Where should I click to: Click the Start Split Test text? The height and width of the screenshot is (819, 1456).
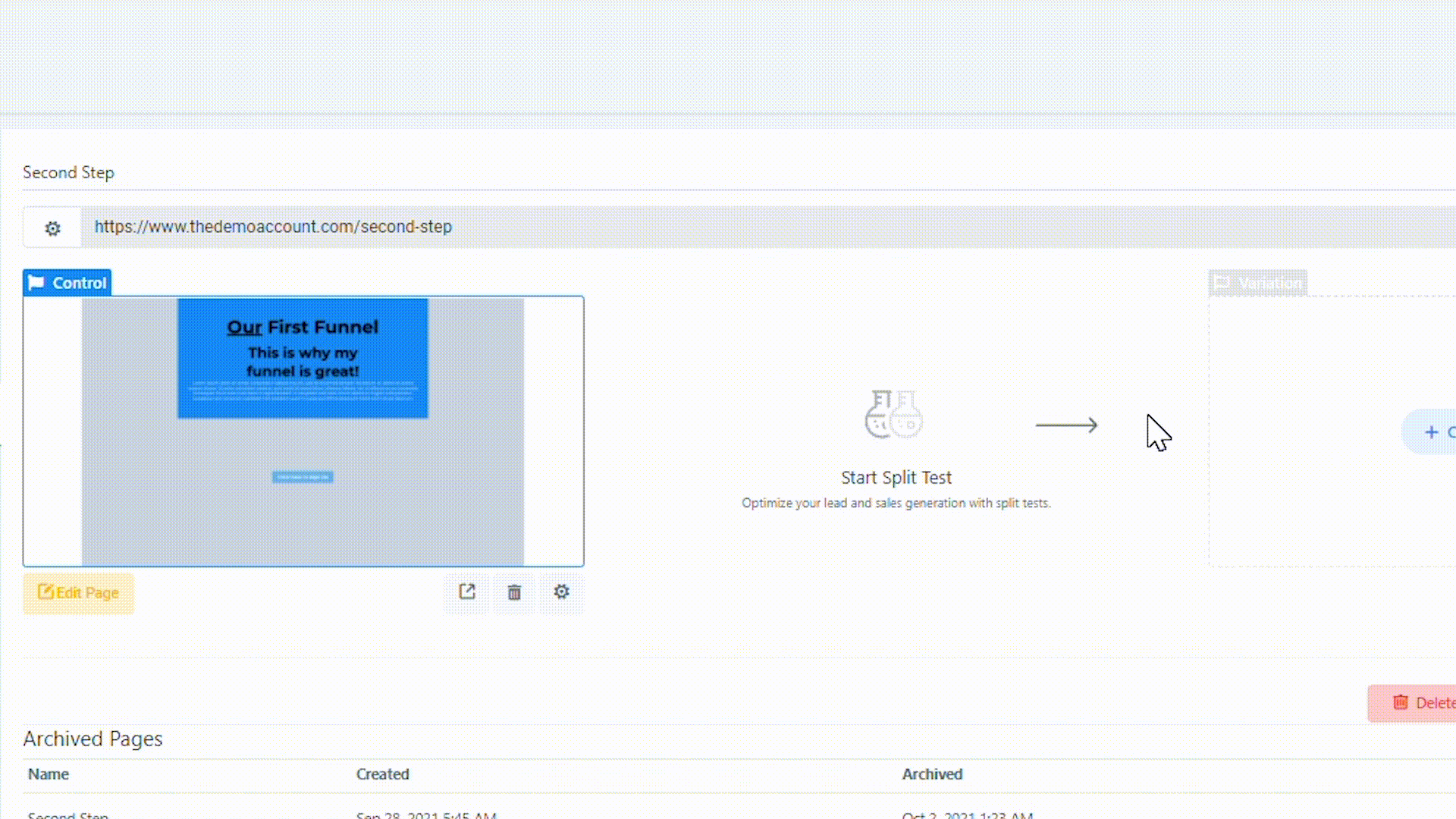(896, 478)
